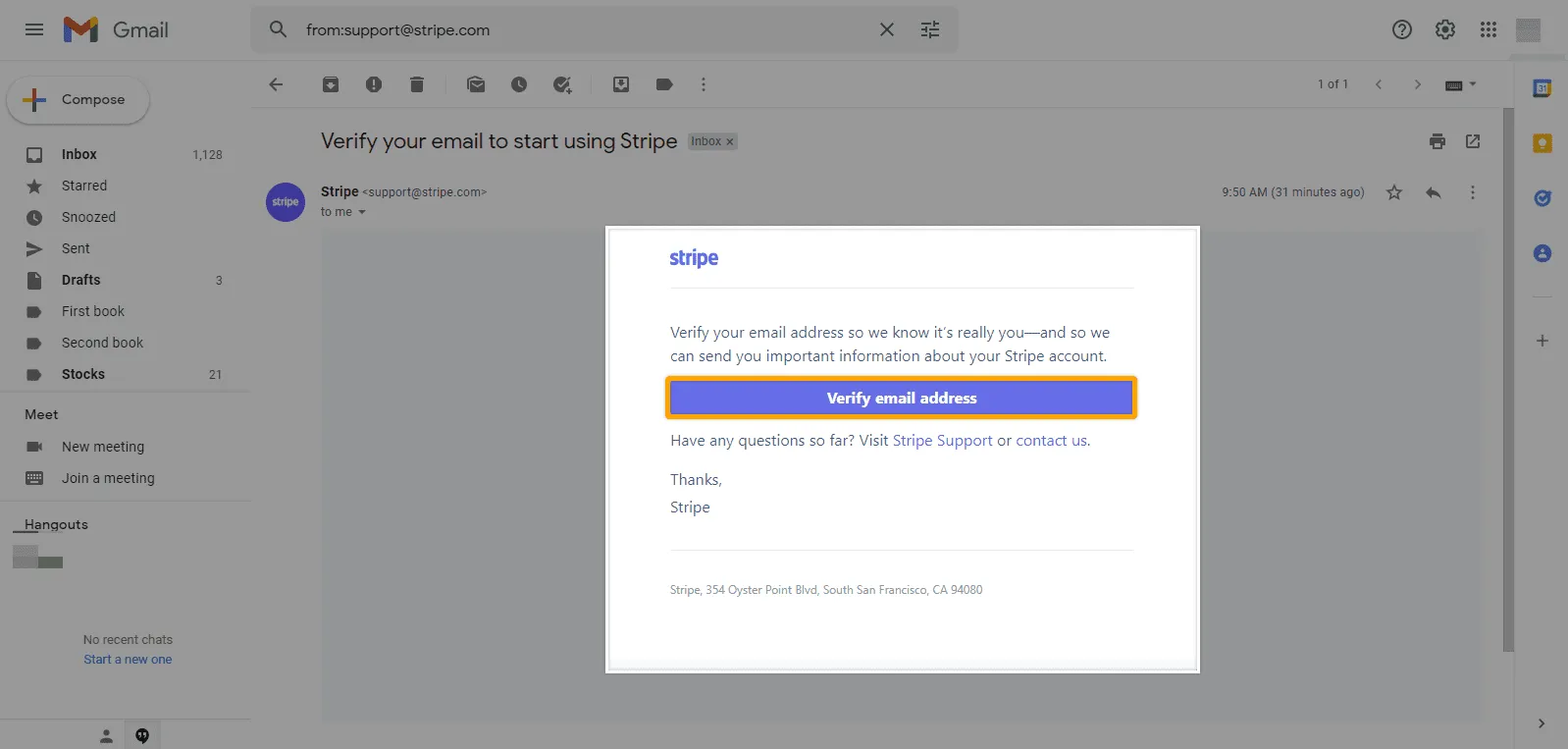Print the email conversation

(1437, 141)
